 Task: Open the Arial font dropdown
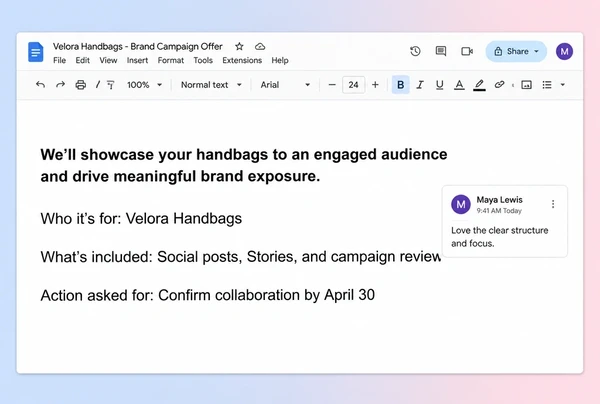(x=285, y=85)
